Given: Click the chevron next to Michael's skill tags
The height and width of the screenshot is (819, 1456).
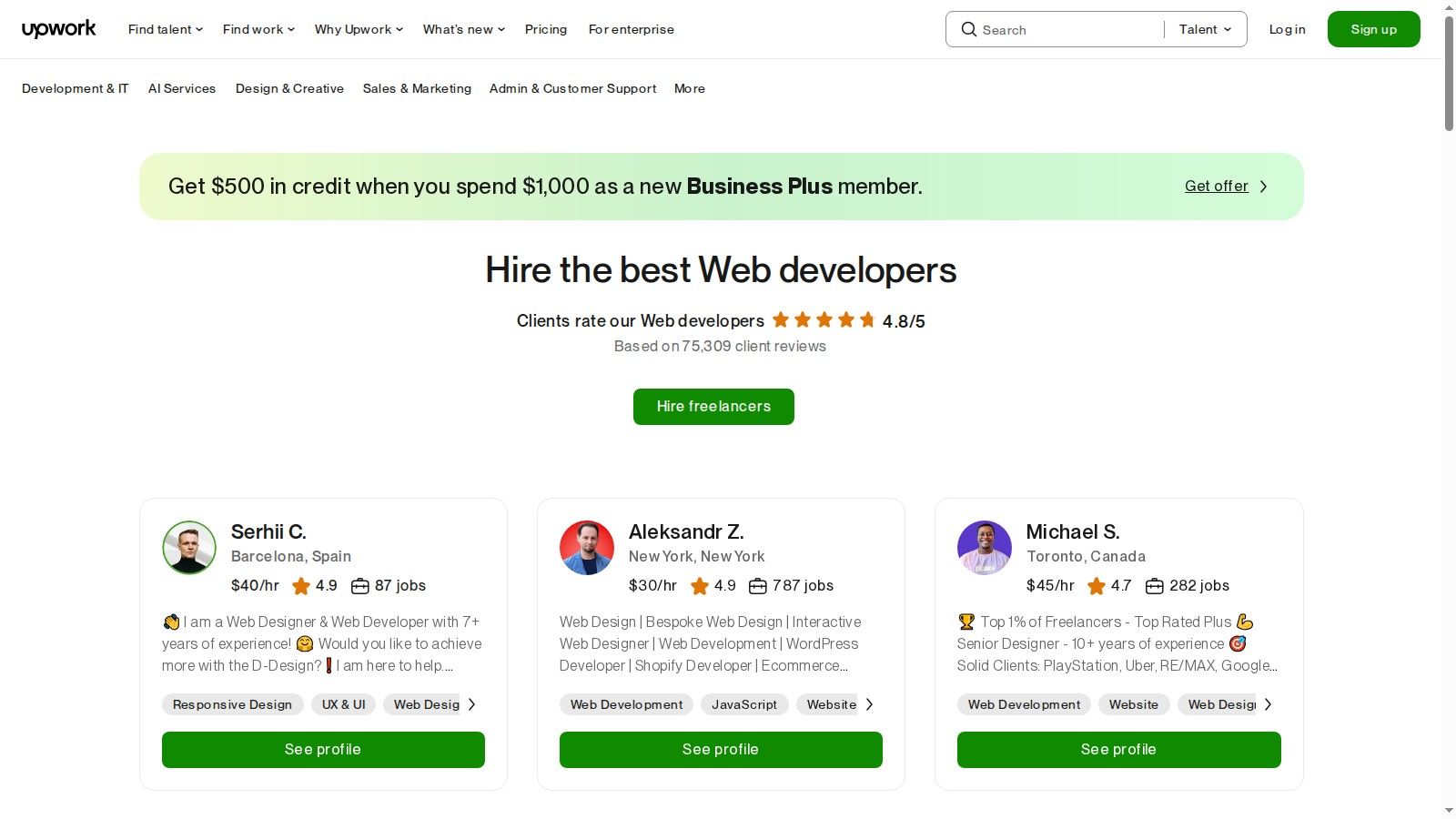Looking at the screenshot, I should (x=1268, y=704).
